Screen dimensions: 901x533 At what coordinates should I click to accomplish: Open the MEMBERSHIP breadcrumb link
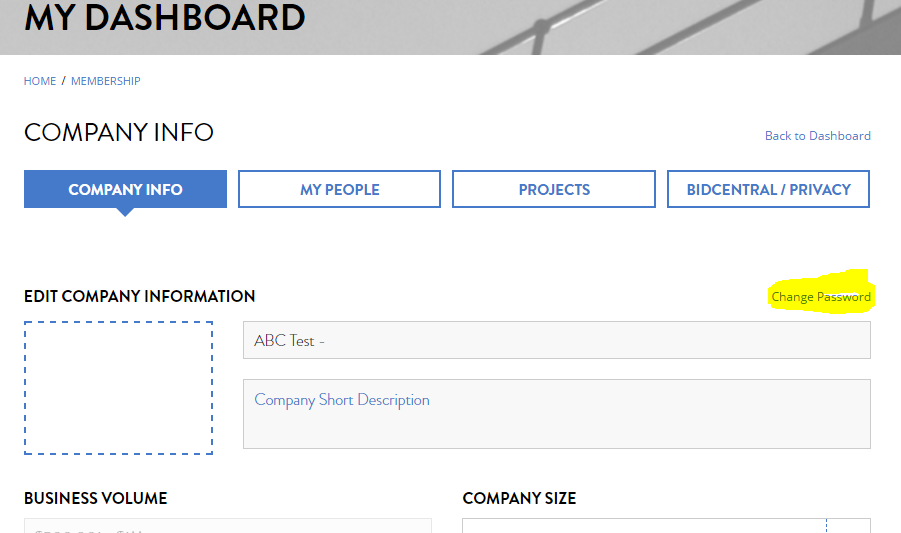pos(105,81)
